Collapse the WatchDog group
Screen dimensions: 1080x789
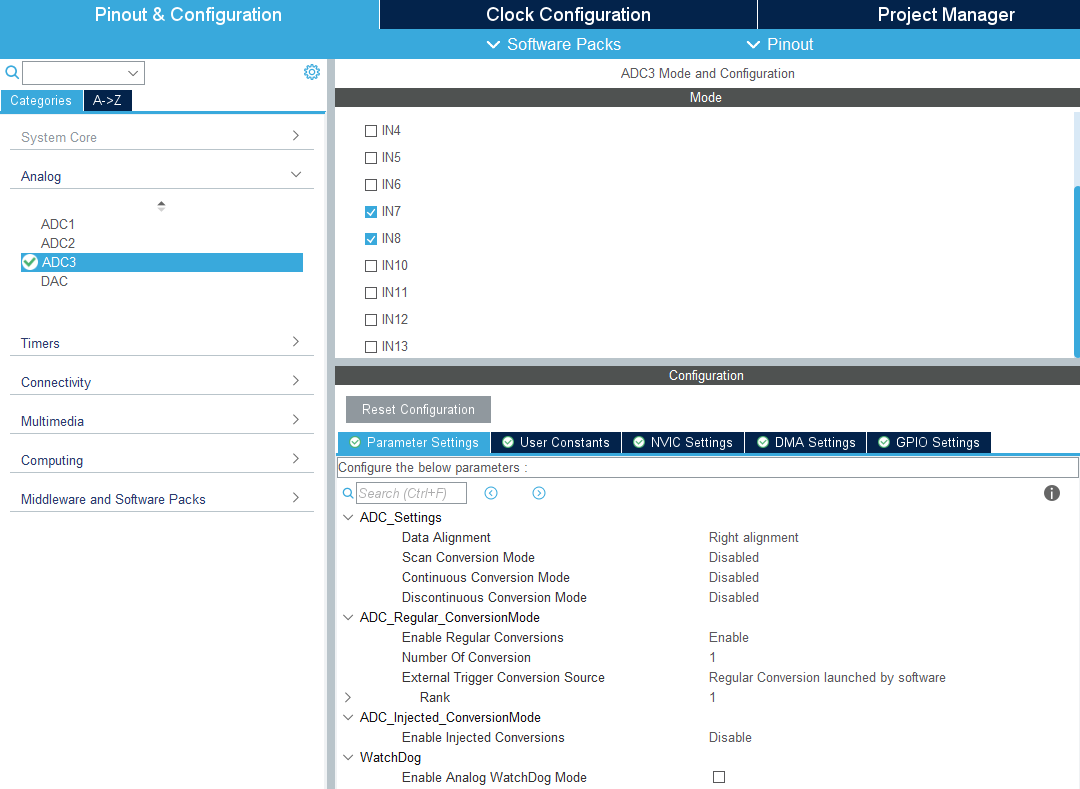[x=348, y=757]
